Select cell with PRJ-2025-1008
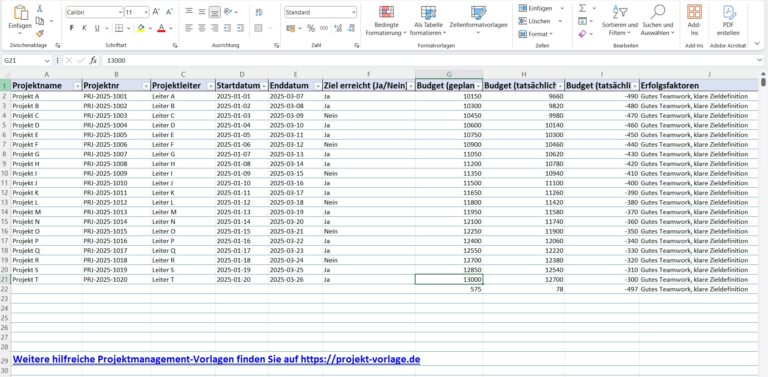768x377 pixels. point(117,164)
